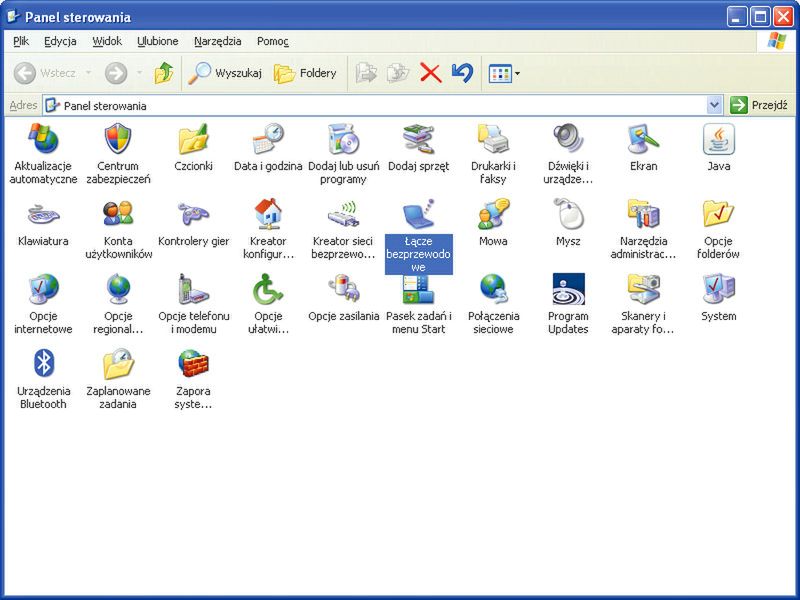Open the Pomoc menu

273,41
